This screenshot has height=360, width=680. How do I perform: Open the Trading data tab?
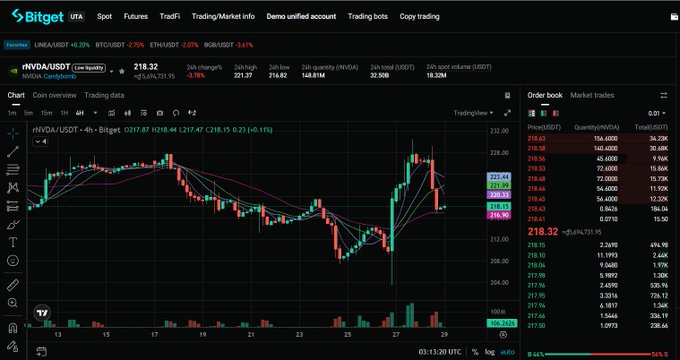click(x=104, y=95)
